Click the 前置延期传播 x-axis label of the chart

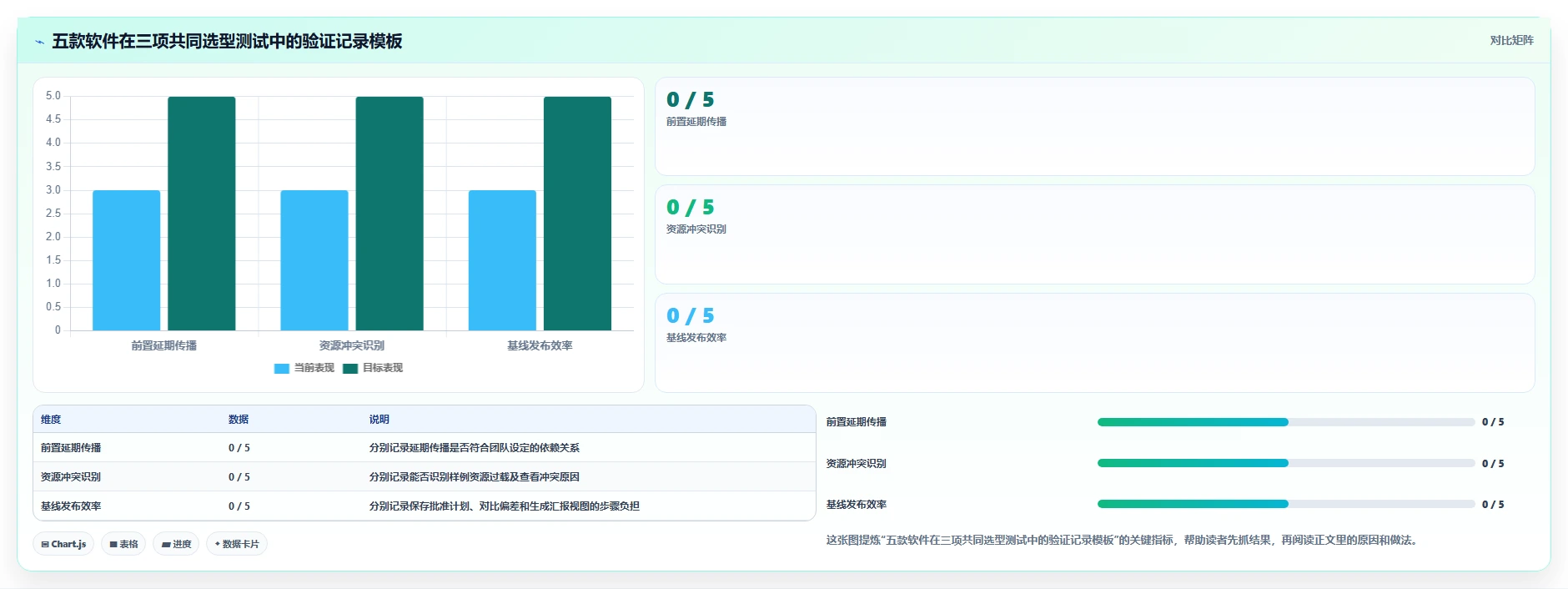[164, 345]
